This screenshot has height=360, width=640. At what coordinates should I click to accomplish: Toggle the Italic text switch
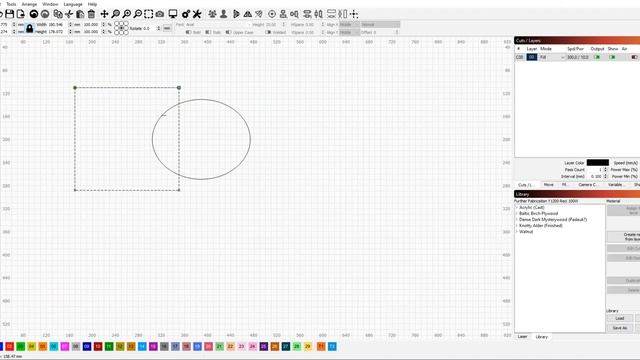point(208,32)
